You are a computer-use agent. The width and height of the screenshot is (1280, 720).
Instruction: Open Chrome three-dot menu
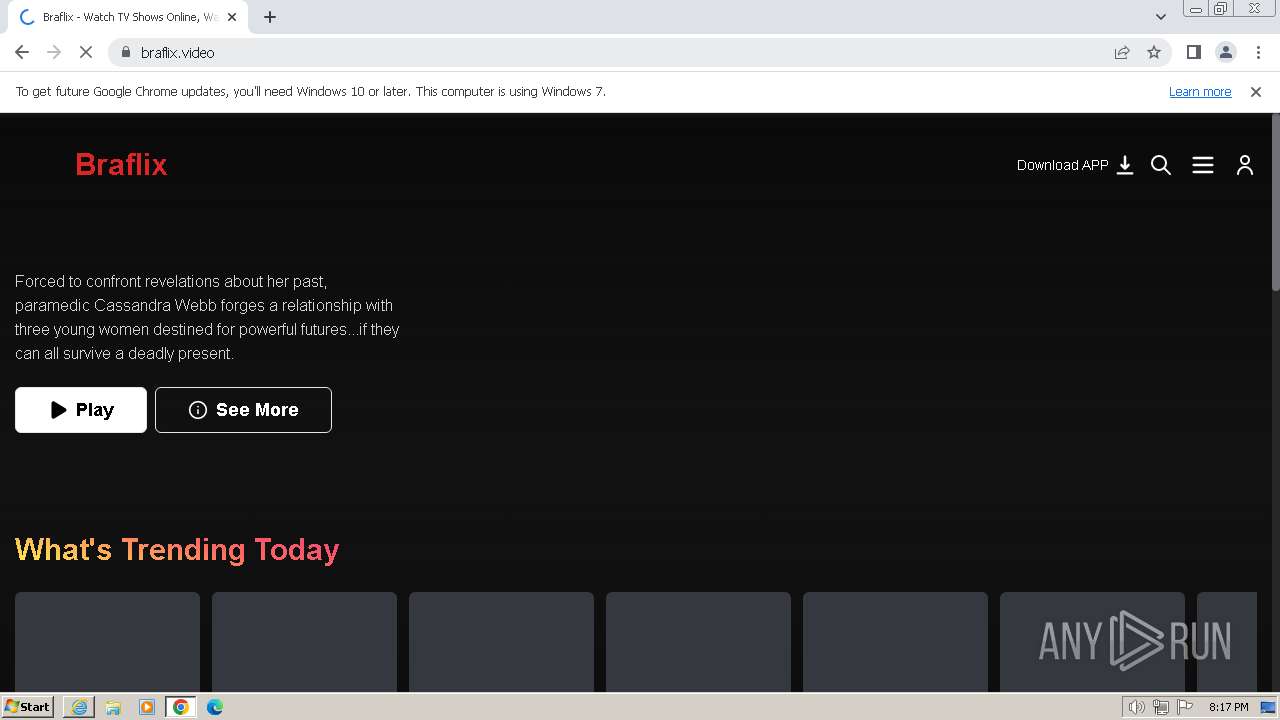pyautogui.click(x=1259, y=52)
